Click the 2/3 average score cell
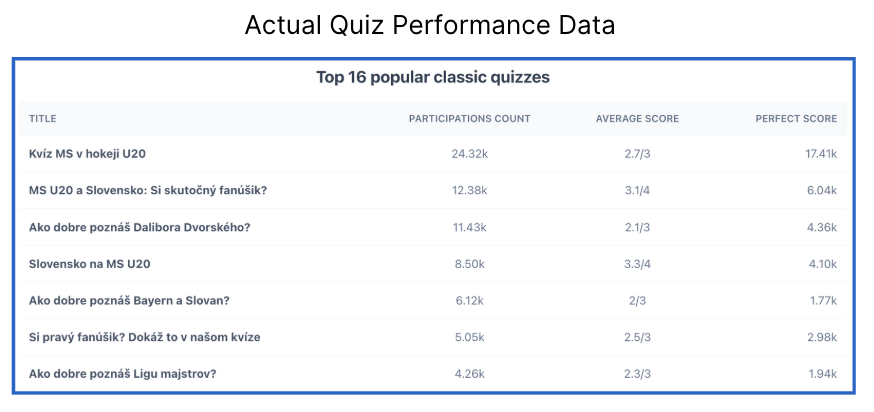Viewport: 874px width, 412px height. 637,300
